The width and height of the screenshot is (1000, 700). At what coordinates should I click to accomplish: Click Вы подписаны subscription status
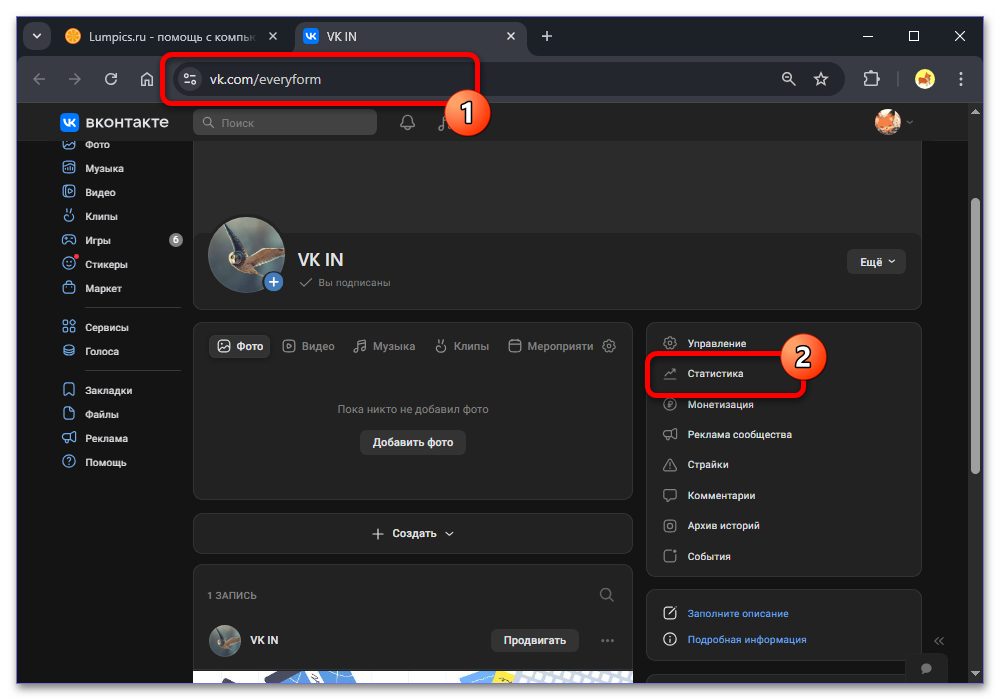345,282
